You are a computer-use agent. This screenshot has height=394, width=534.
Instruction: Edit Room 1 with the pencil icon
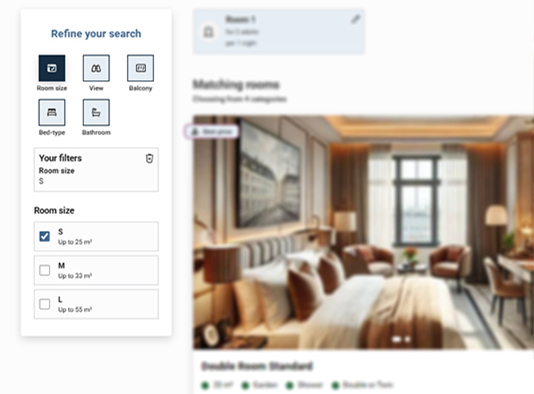355,19
